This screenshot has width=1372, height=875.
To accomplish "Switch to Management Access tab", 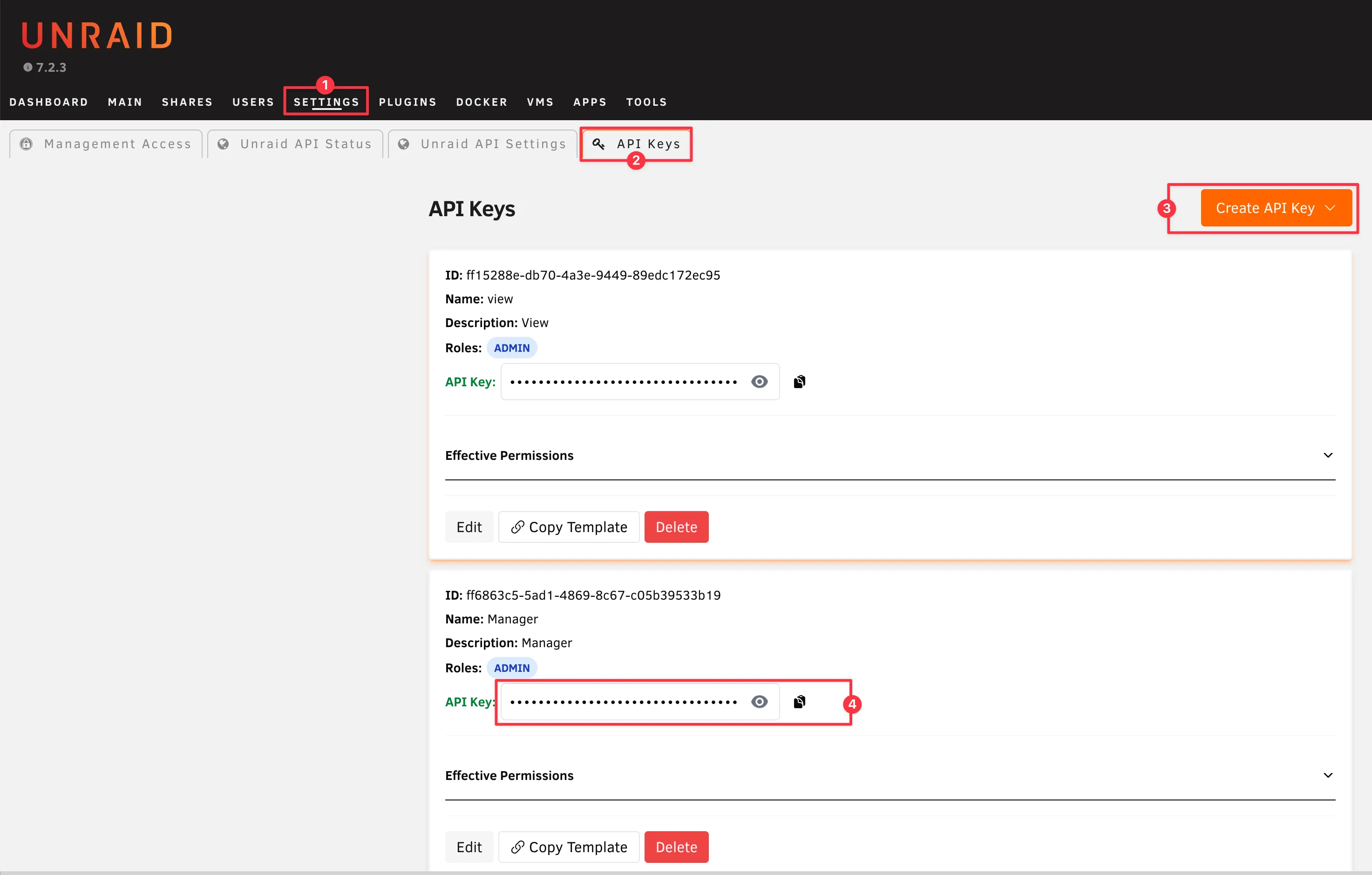I will coord(106,144).
